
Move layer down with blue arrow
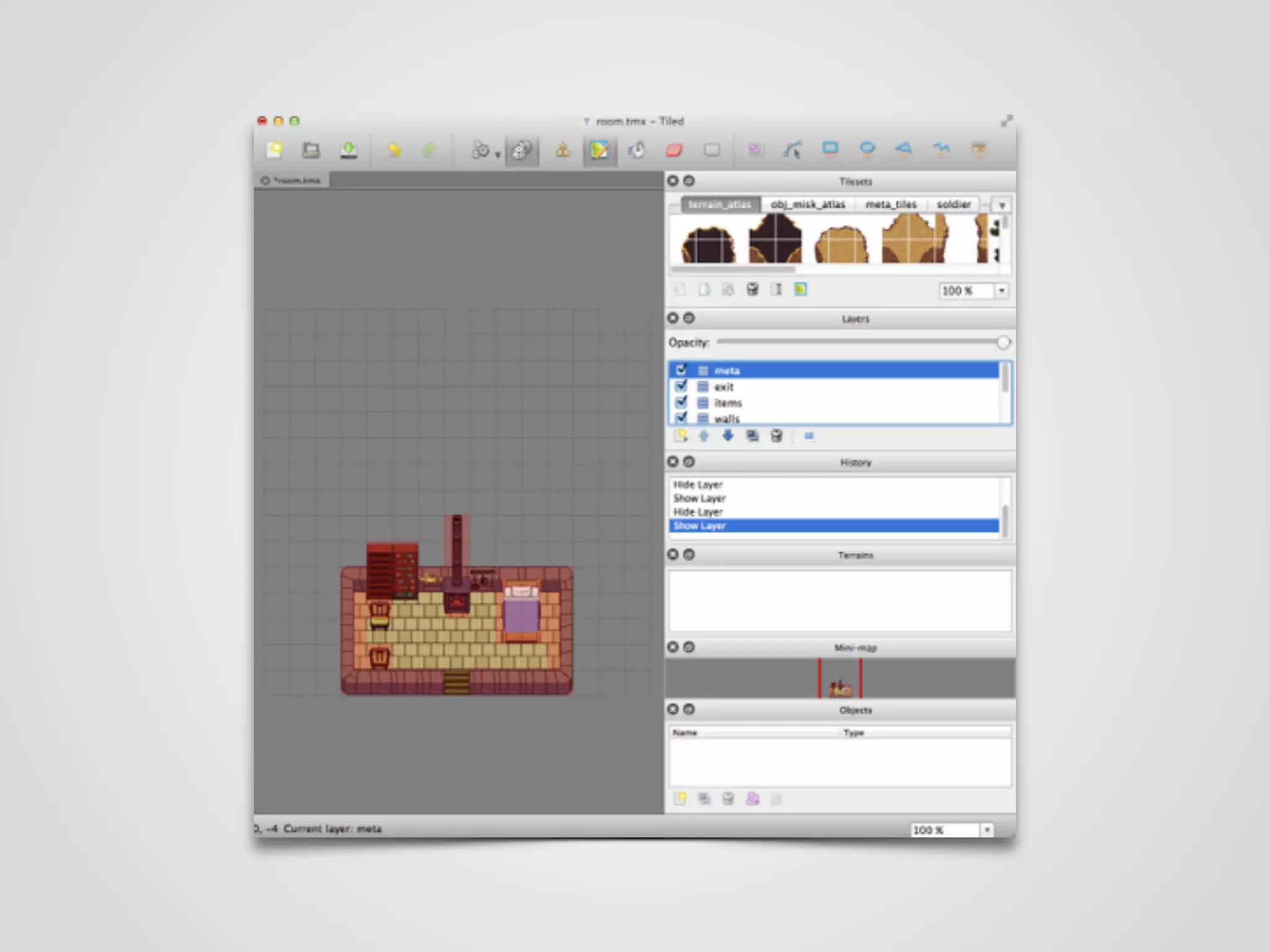tap(728, 436)
